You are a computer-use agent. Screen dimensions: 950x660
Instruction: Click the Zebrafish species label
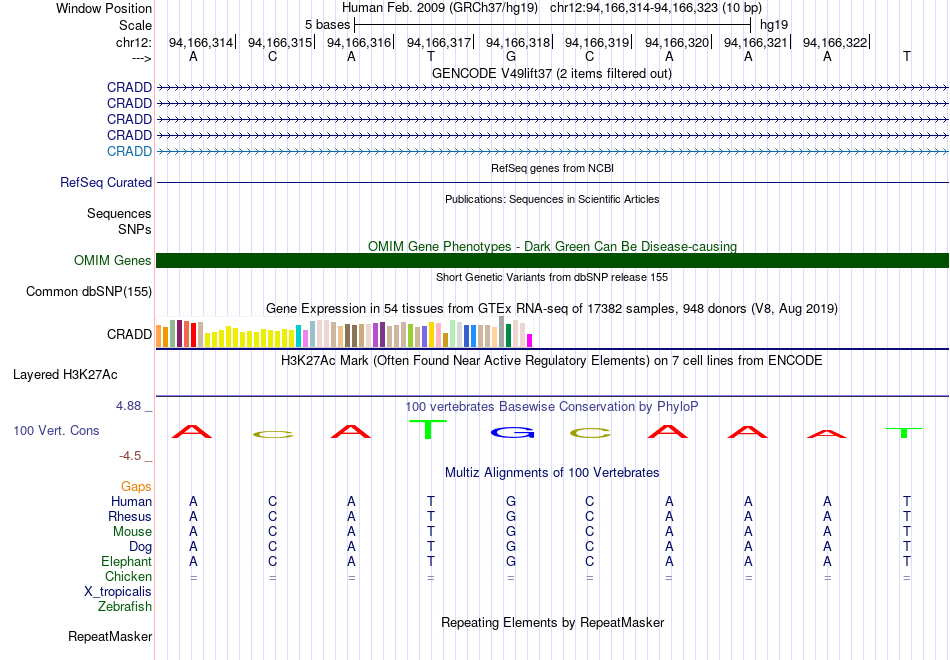click(125, 606)
